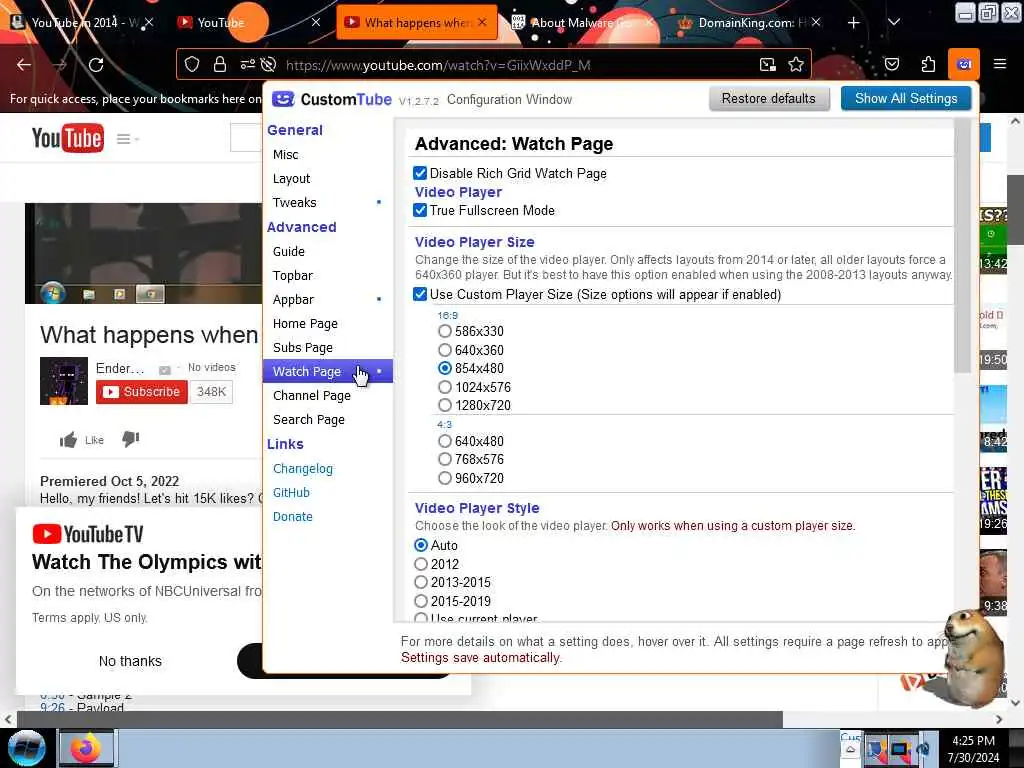Reload the page with the refresh icon
Image resolution: width=1024 pixels, height=768 pixels.
96,65
